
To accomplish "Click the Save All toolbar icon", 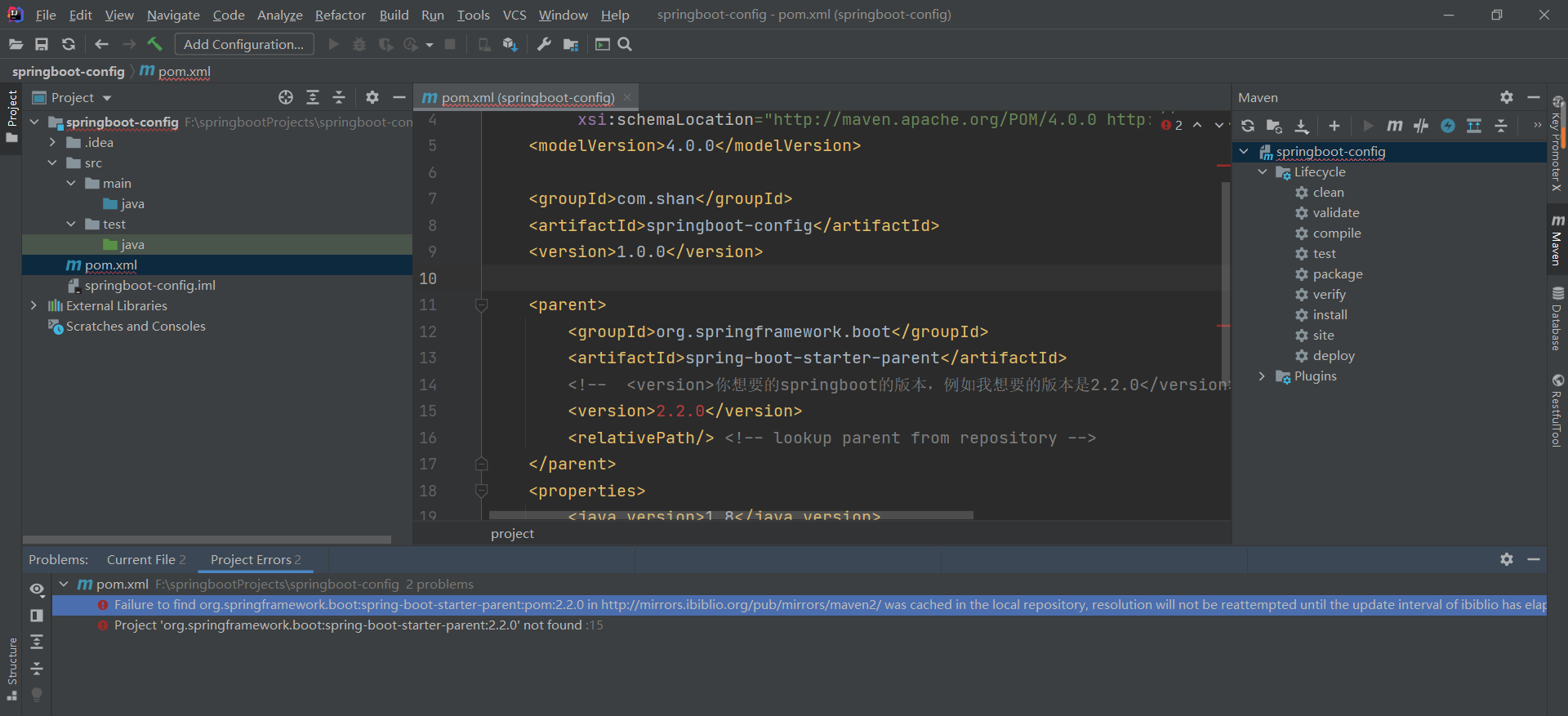I will coord(42,44).
